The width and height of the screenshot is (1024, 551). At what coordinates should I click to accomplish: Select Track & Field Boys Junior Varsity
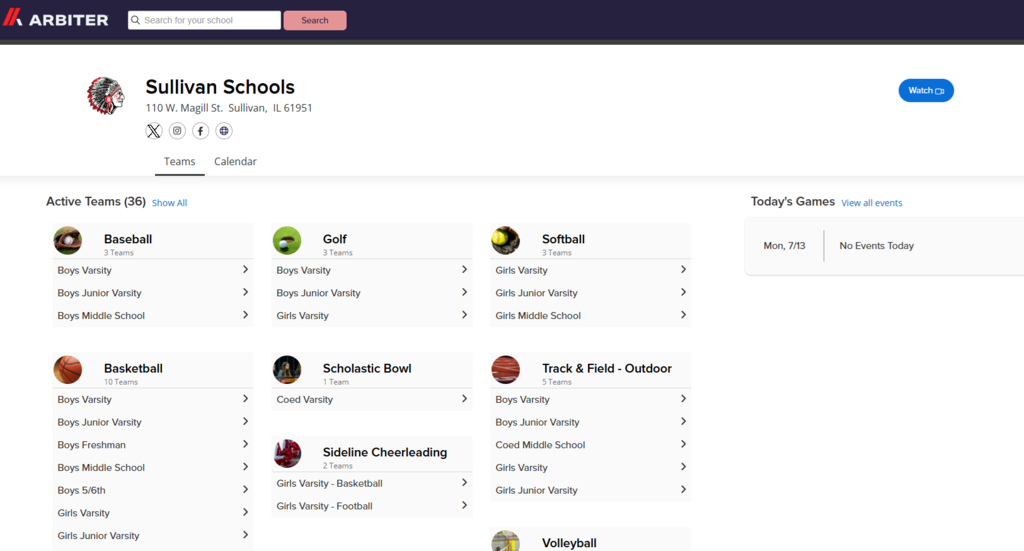(590, 422)
